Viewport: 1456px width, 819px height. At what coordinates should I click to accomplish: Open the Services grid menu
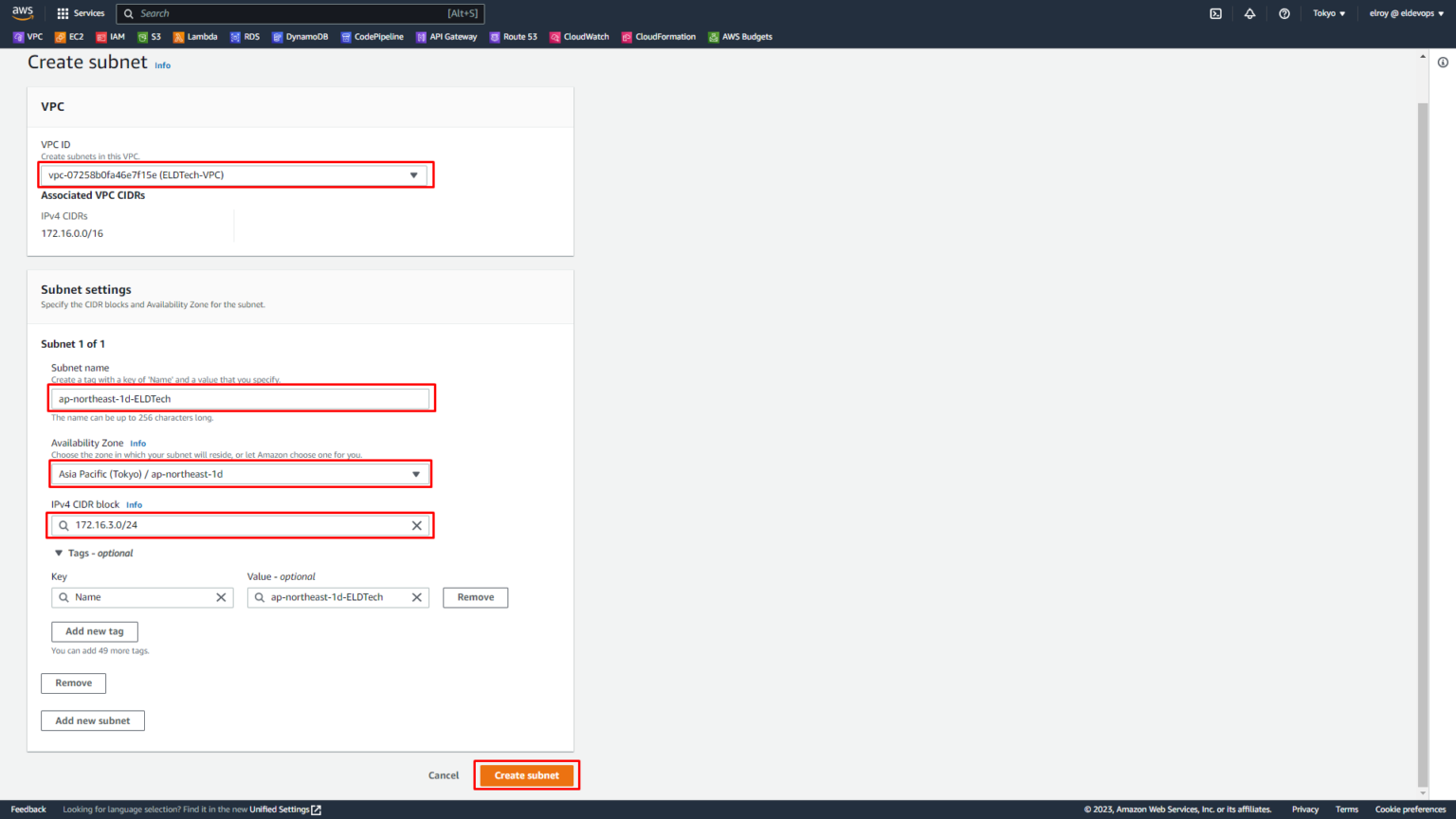point(81,13)
